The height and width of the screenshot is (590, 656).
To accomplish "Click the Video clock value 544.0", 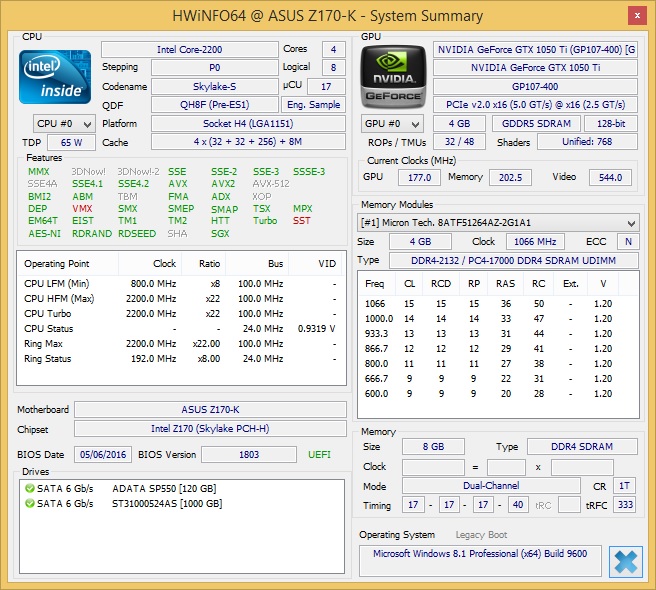I will click(x=610, y=177).
